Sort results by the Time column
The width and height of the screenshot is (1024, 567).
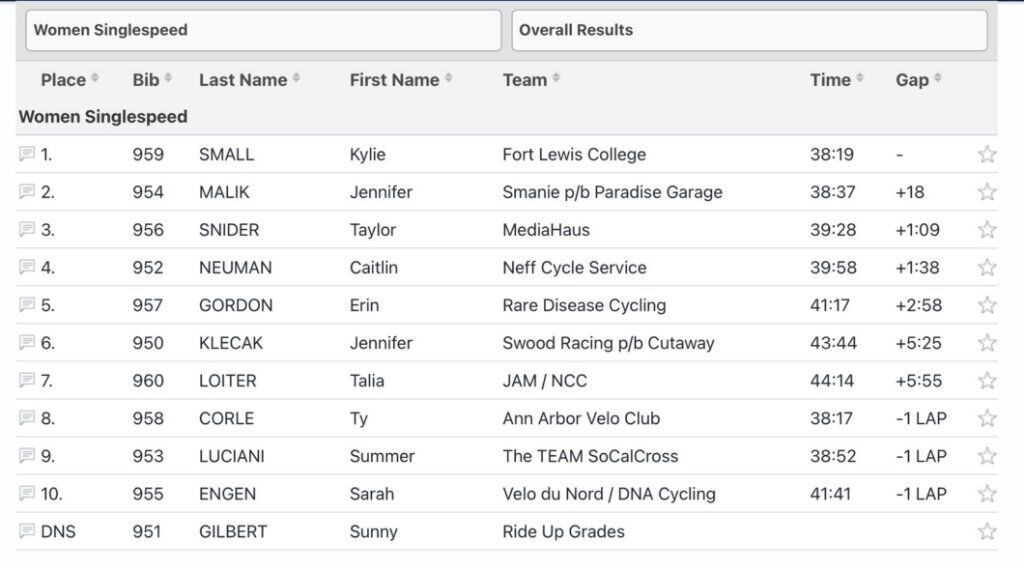pos(837,80)
